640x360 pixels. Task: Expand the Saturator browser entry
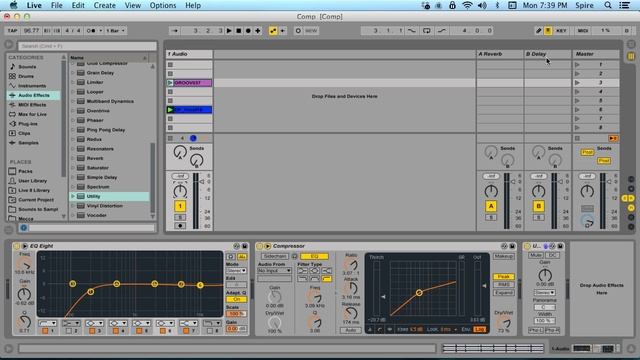(73, 168)
